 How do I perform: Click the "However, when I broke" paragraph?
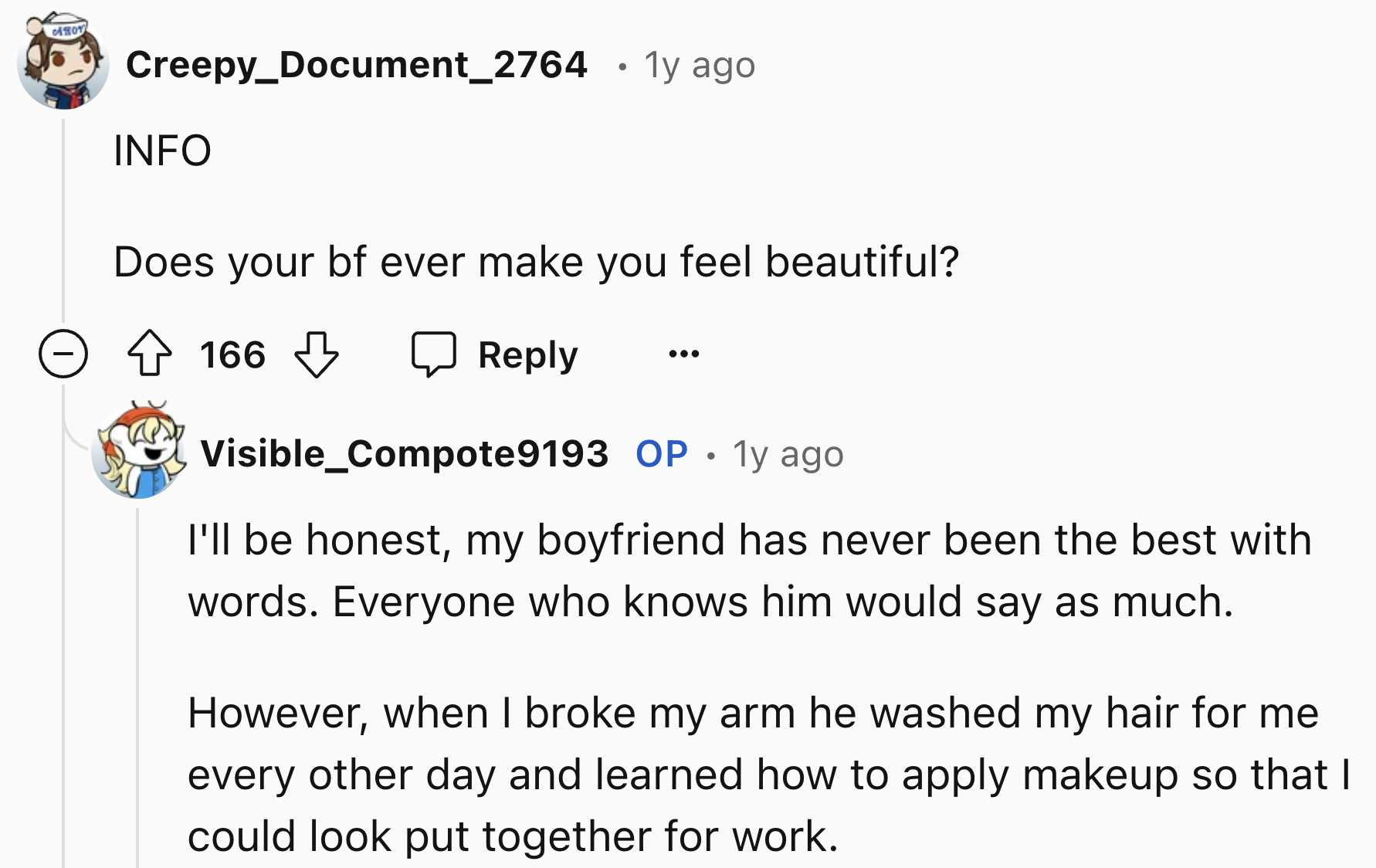(768, 774)
